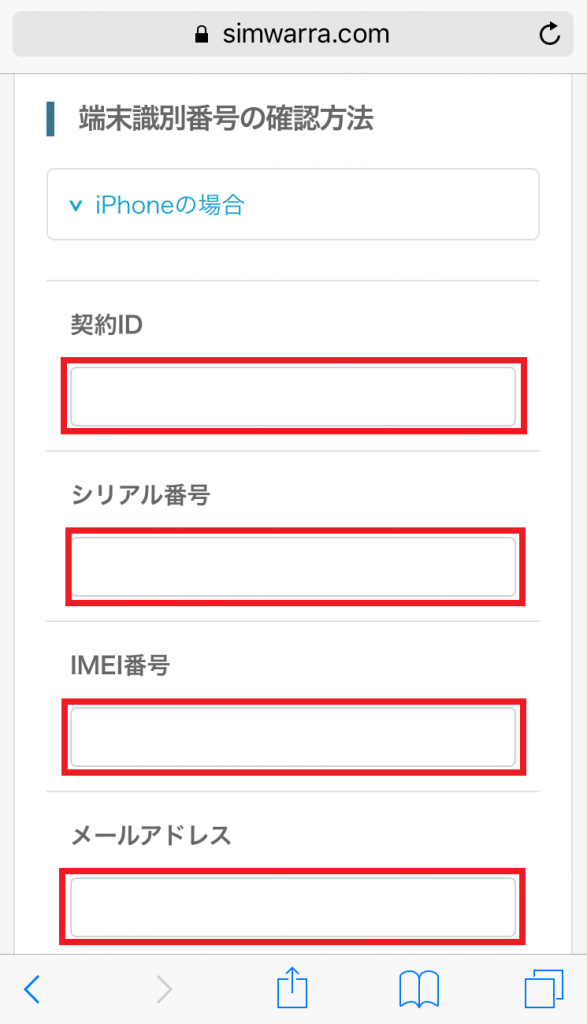587x1024 pixels.
Task: Tap the iPhoneの場合 link text
Action: click(170, 205)
